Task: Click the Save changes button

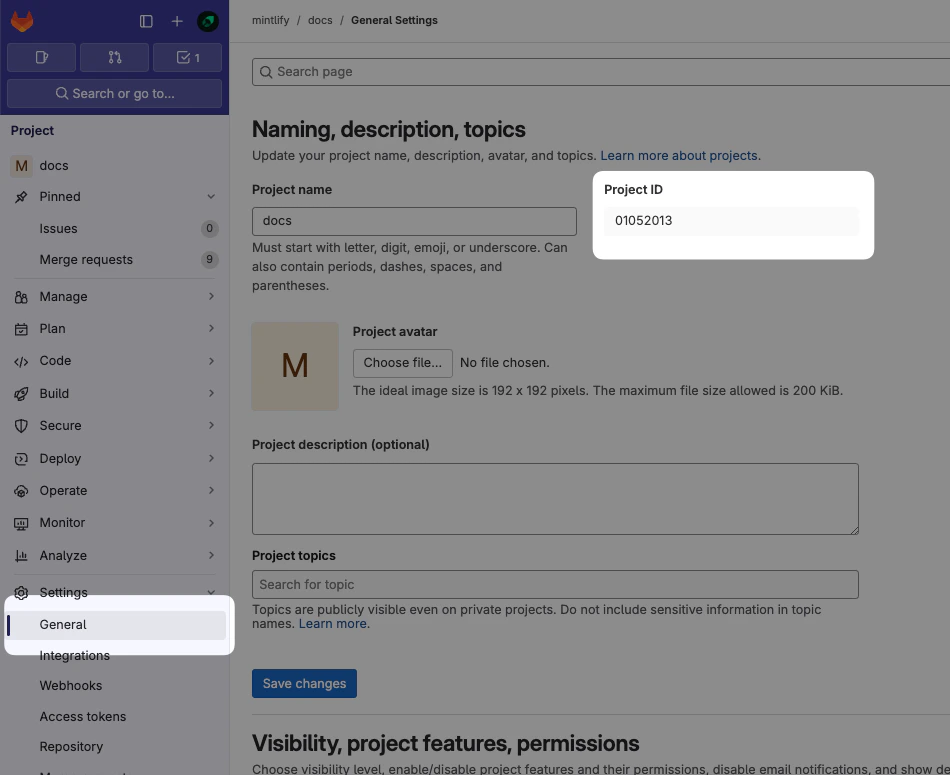Action: click(x=304, y=683)
